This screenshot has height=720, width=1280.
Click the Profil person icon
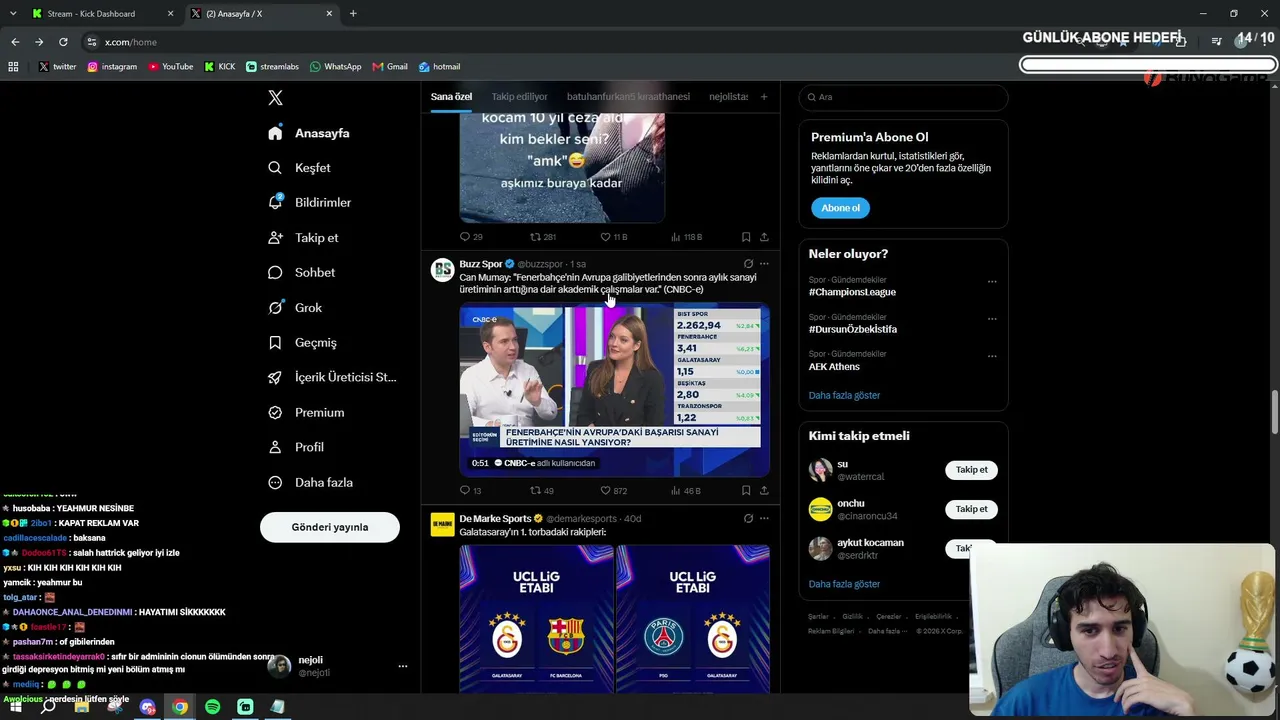click(275, 447)
